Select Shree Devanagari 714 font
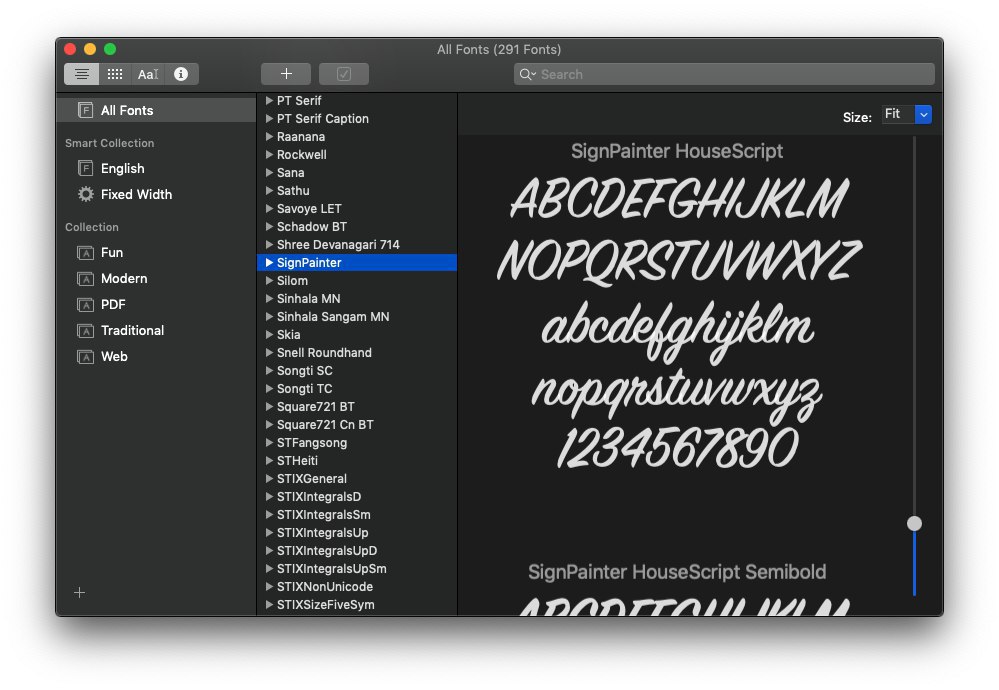This screenshot has width=999, height=690. (357, 245)
